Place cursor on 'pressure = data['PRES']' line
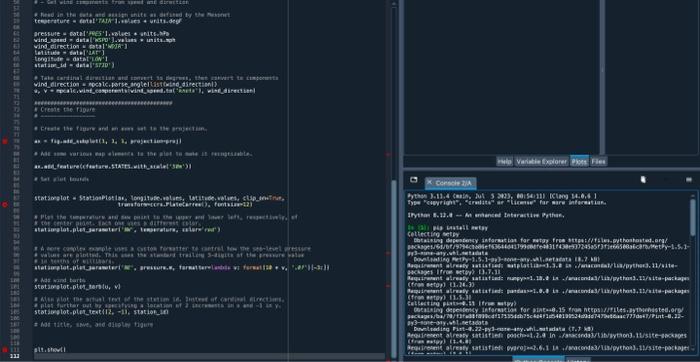The image size is (700, 362). 101,33
